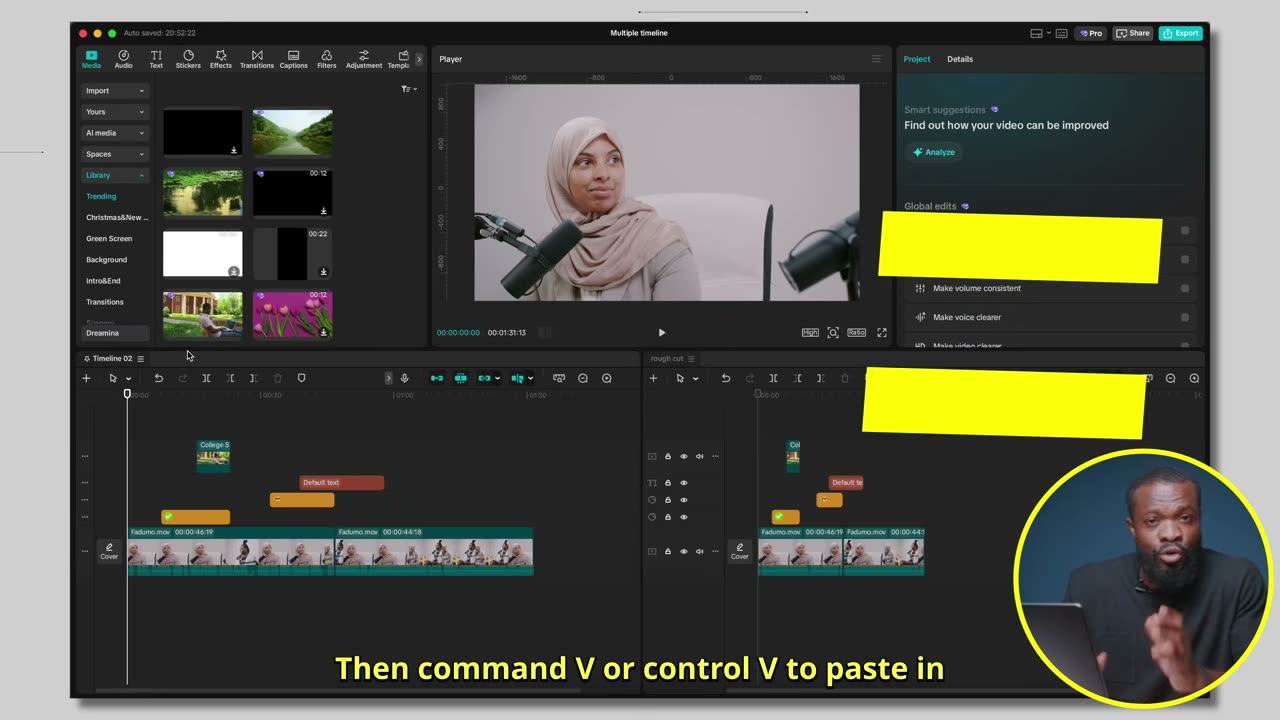The height and width of the screenshot is (720, 1280).
Task: Undo in rough cut timeline toolbar
Action: pyautogui.click(x=726, y=378)
